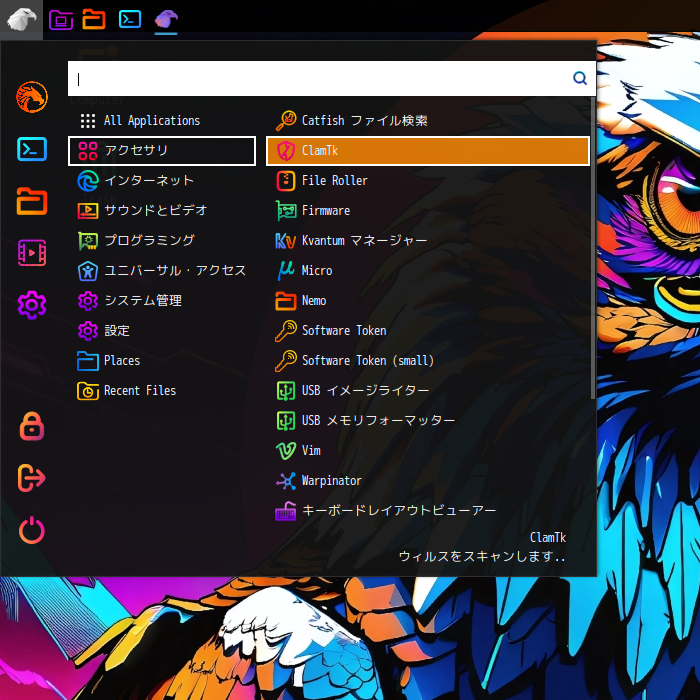This screenshot has width=700, height=700.
Task: Select the アクセサリ category
Action: pos(162,151)
